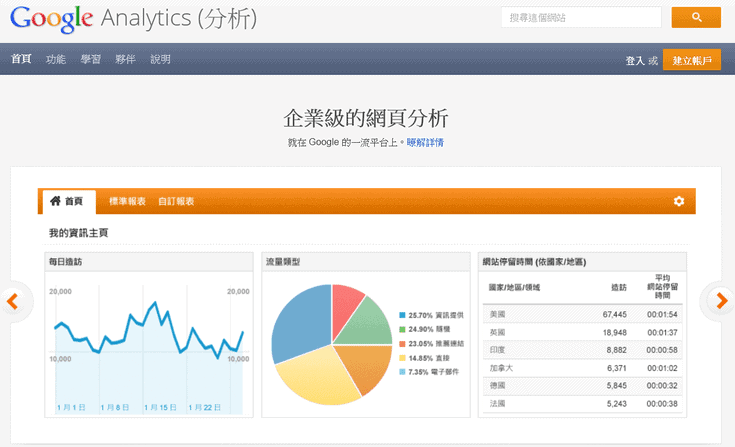This screenshot has height=447, width=735.
Task: Click the 加拿大 row in country table
Action: tap(582, 368)
